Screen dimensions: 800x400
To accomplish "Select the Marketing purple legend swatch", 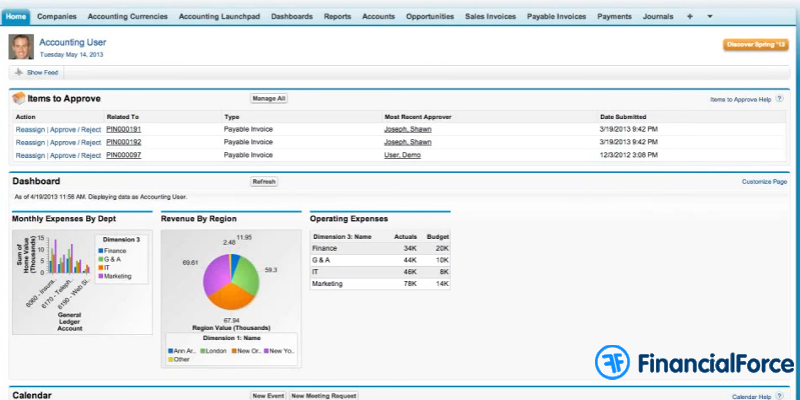I will [x=101, y=275].
